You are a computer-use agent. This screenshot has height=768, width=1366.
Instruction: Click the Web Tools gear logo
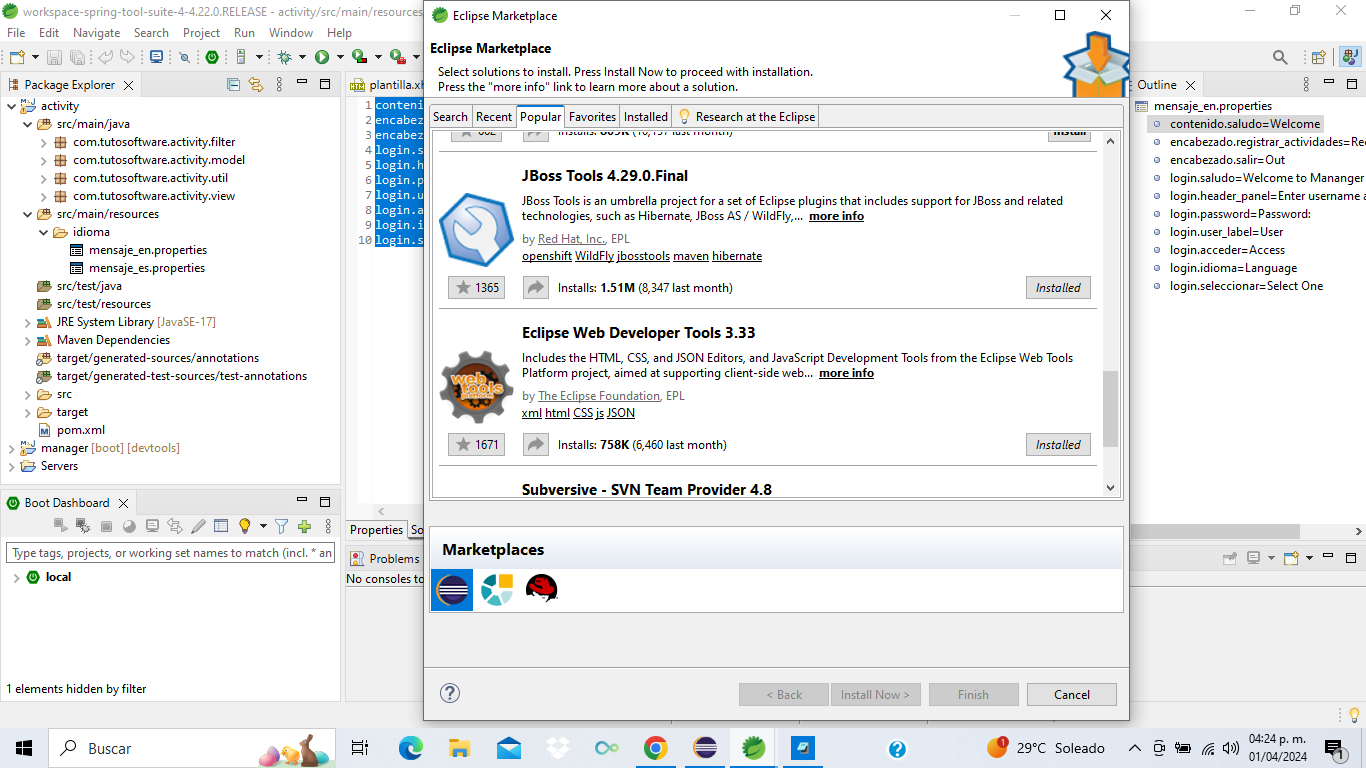tap(477, 387)
